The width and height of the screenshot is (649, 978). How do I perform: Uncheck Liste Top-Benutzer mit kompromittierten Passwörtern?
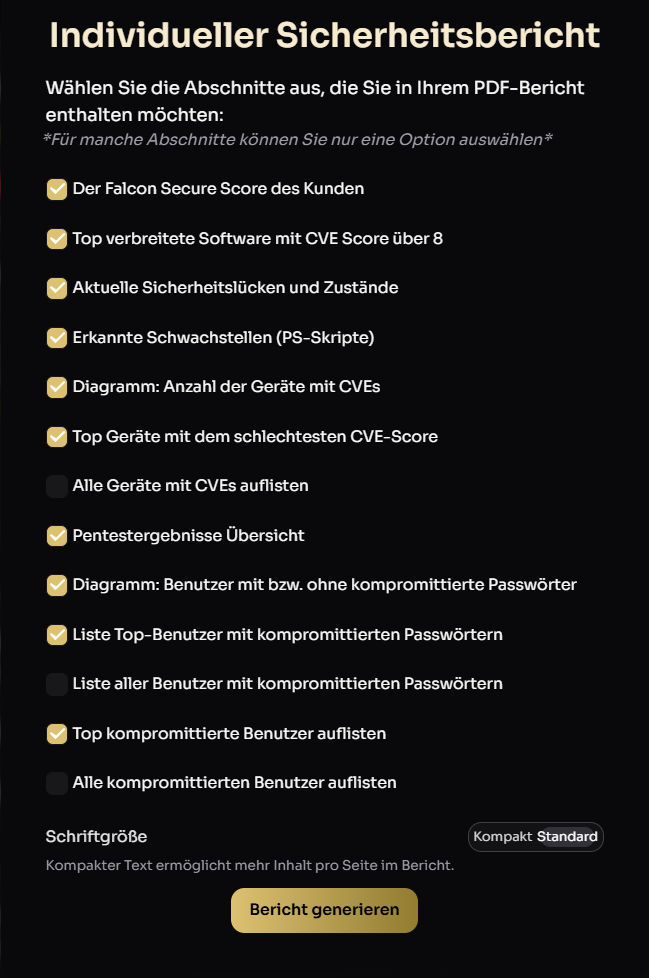click(57, 635)
